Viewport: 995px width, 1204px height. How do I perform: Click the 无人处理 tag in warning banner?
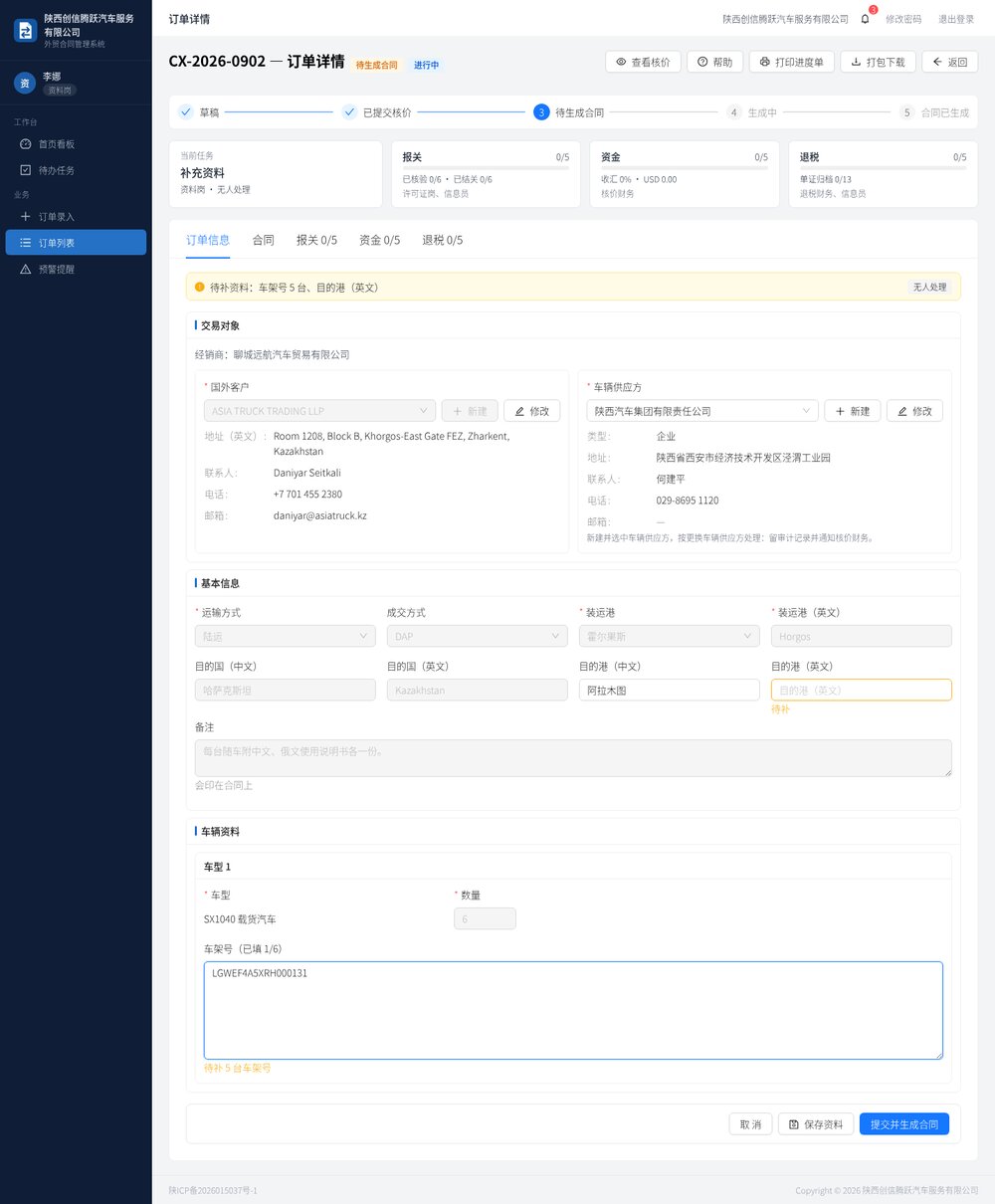click(930, 288)
